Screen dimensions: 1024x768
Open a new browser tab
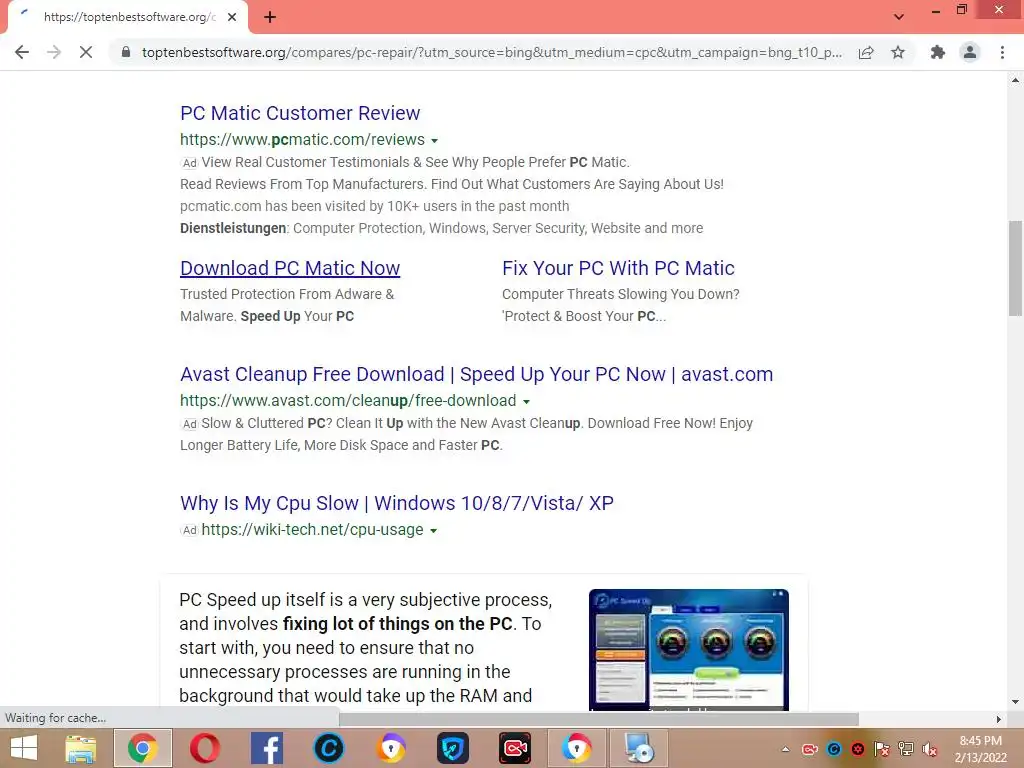click(270, 17)
